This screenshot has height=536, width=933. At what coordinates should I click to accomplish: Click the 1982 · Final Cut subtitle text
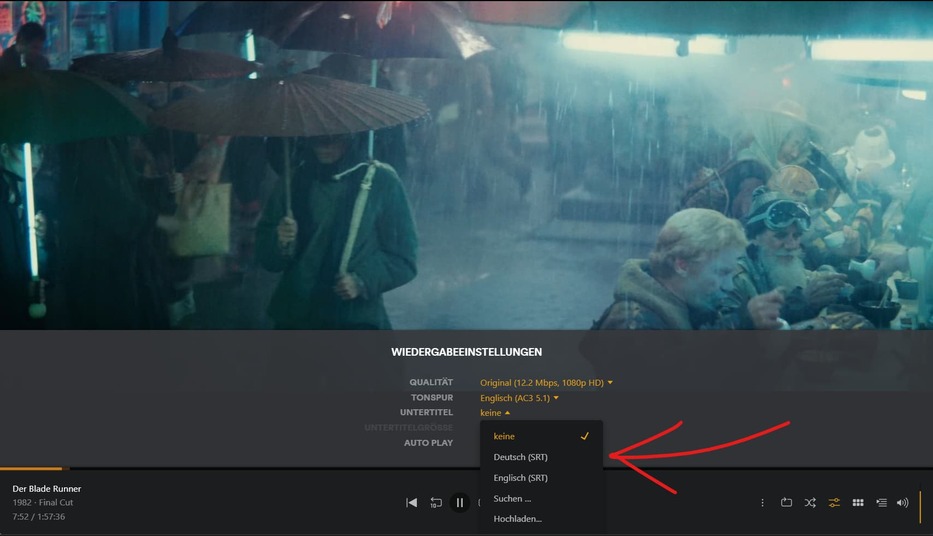pyautogui.click(x=43, y=502)
